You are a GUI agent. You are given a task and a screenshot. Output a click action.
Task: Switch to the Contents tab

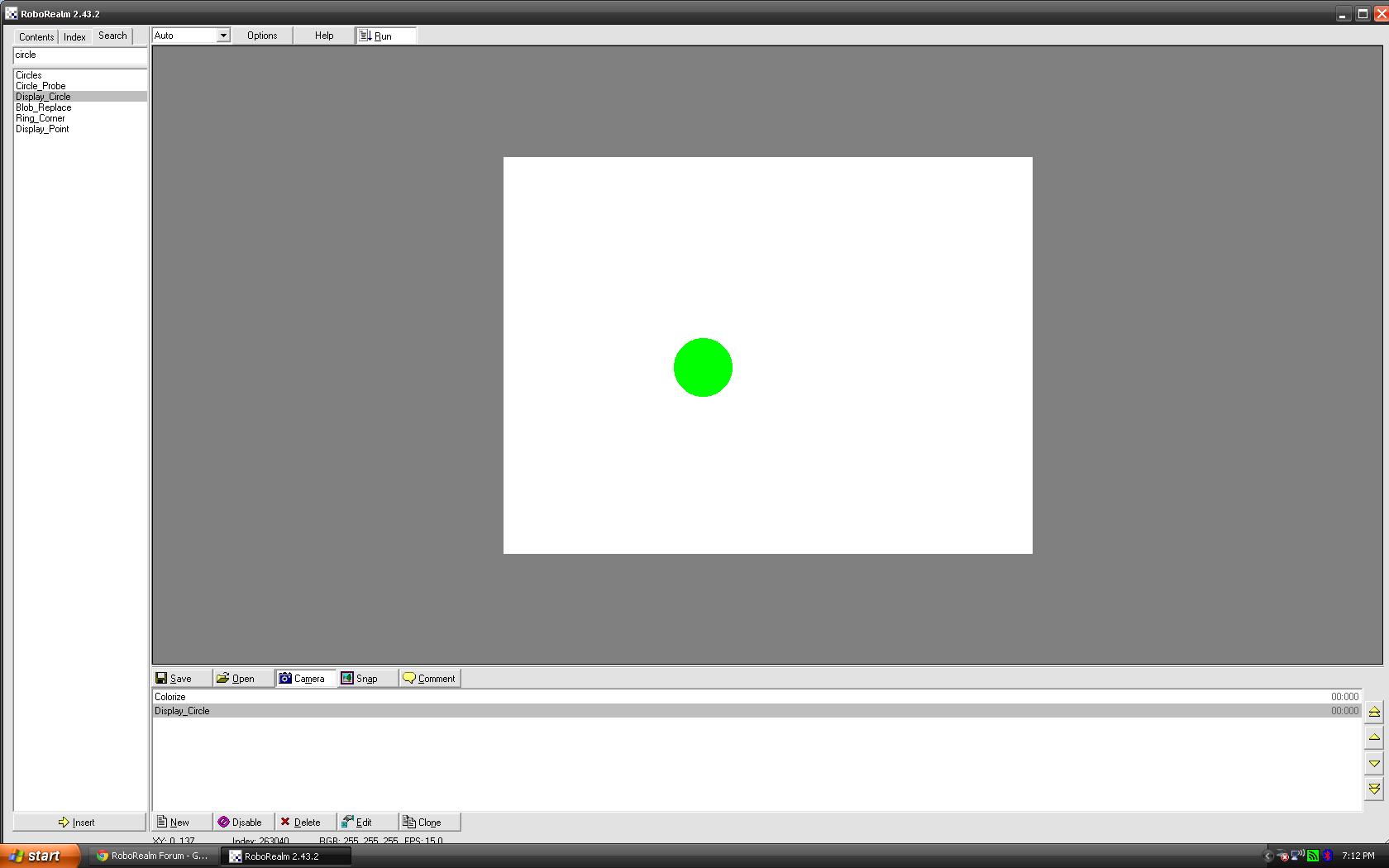click(x=36, y=36)
